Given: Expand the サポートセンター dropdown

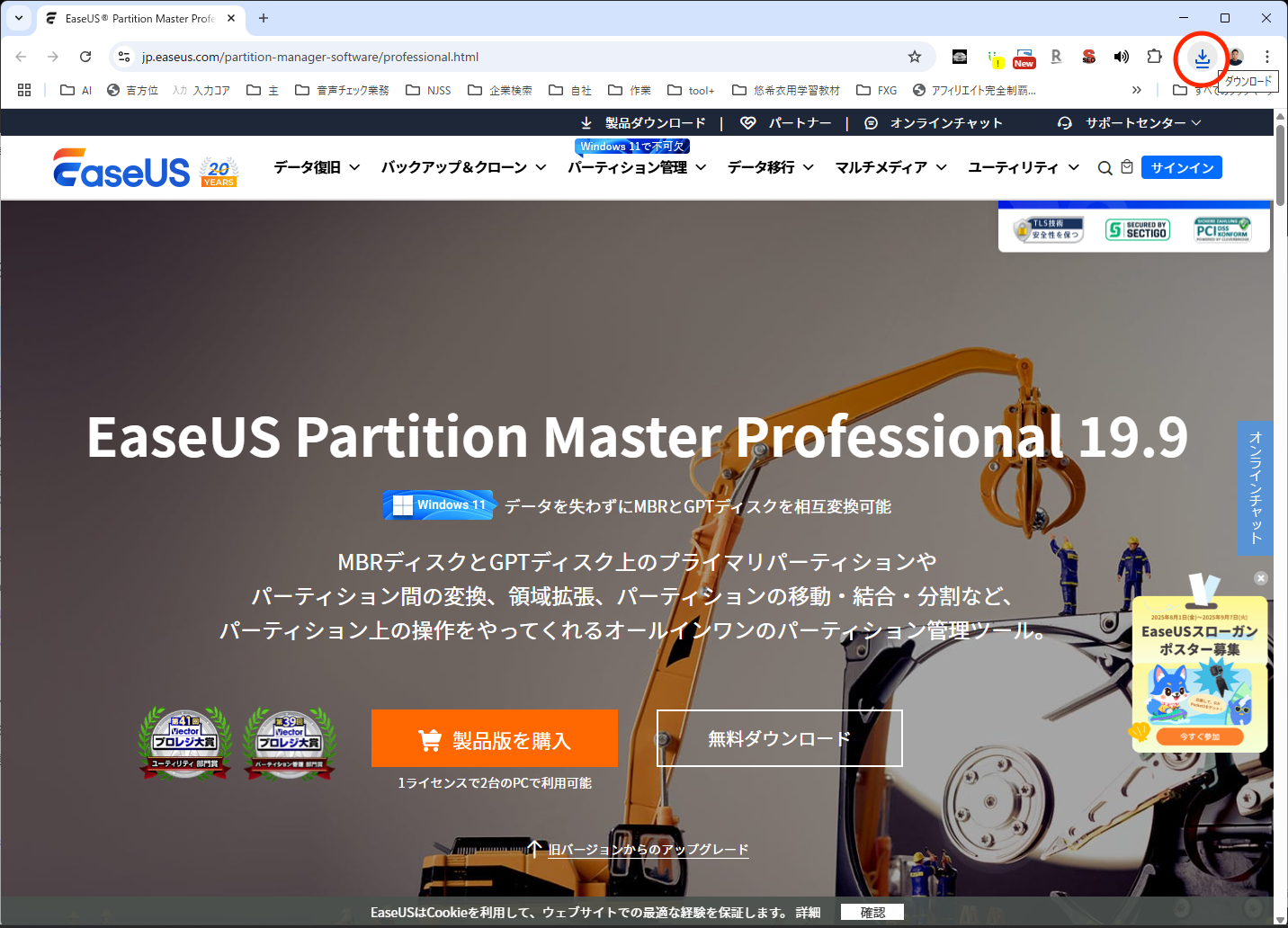Looking at the screenshot, I should [x=1130, y=123].
